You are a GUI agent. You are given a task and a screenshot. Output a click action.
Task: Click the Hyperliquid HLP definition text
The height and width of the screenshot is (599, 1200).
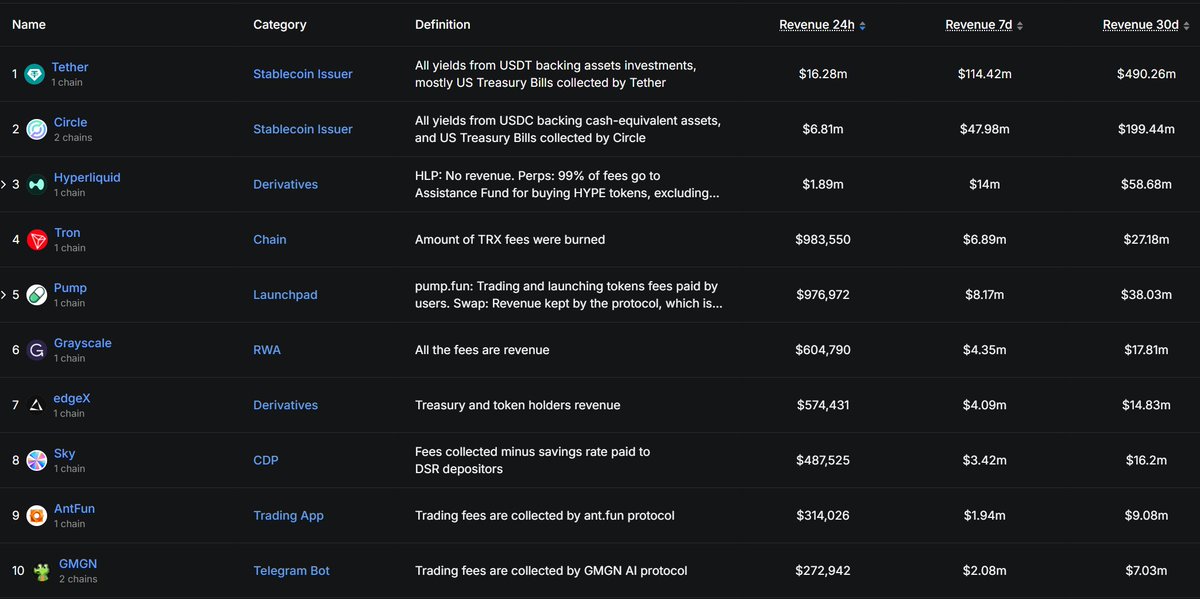(x=567, y=184)
